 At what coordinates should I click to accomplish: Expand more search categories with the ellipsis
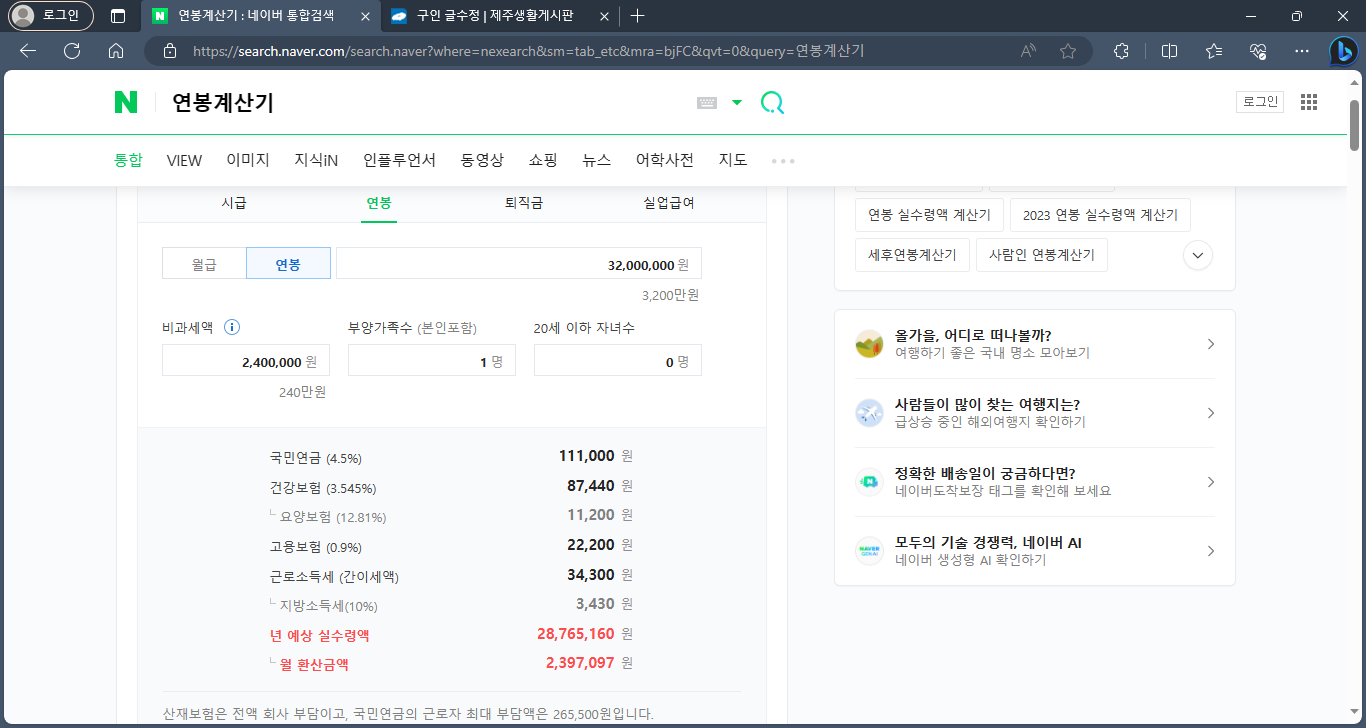tap(783, 161)
